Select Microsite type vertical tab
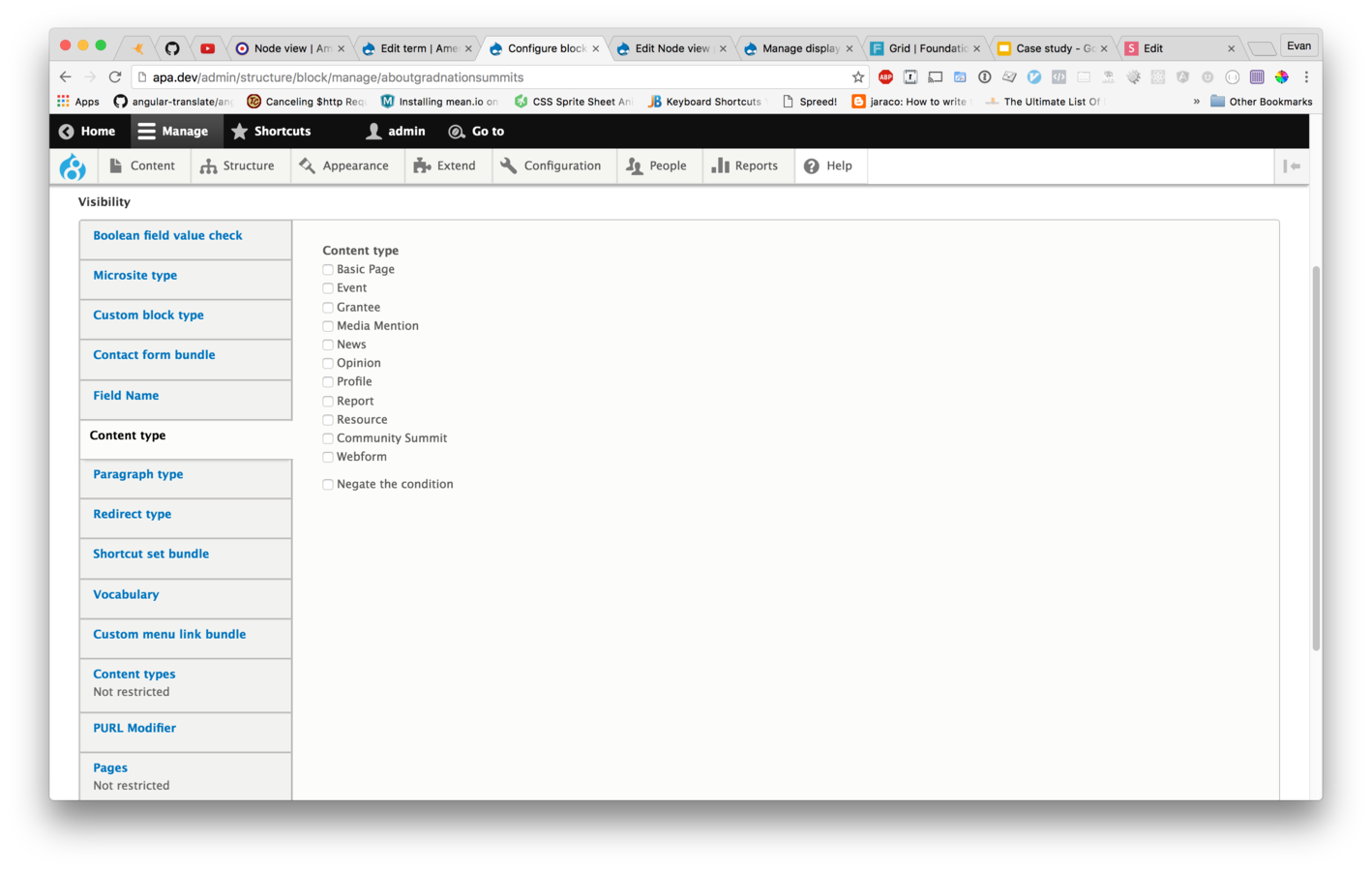The height and width of the screenshot is (871, 1372). [186, 279]
